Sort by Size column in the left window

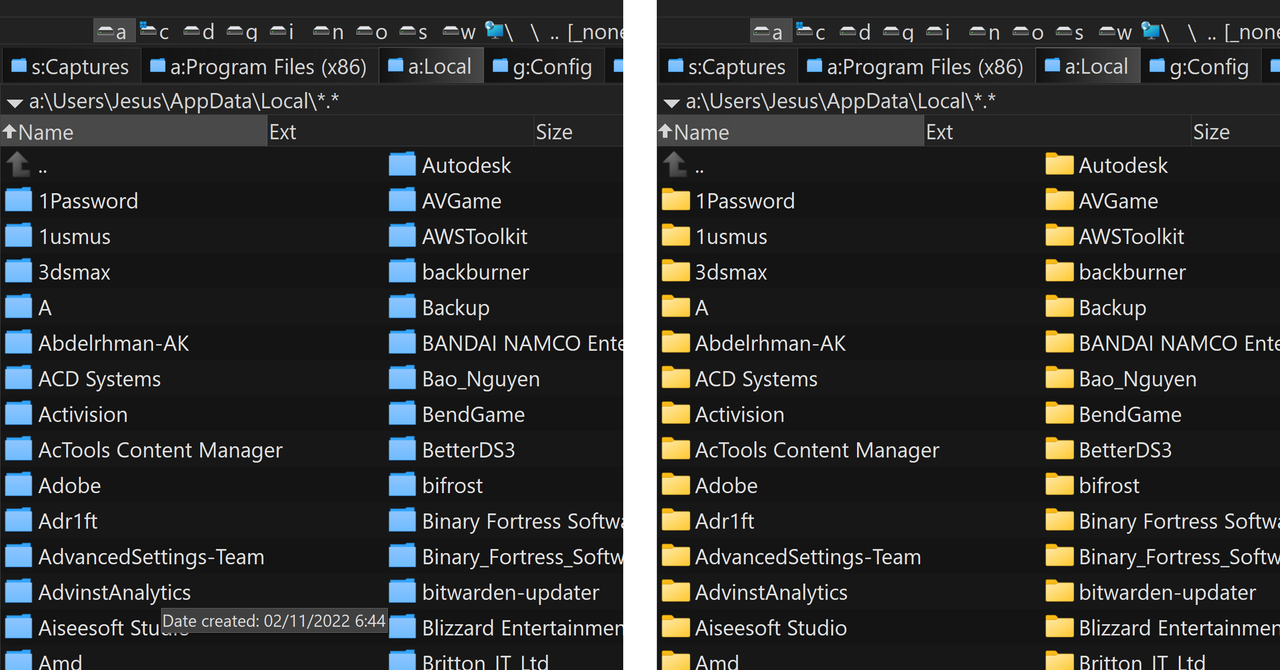tap(578, 132)
